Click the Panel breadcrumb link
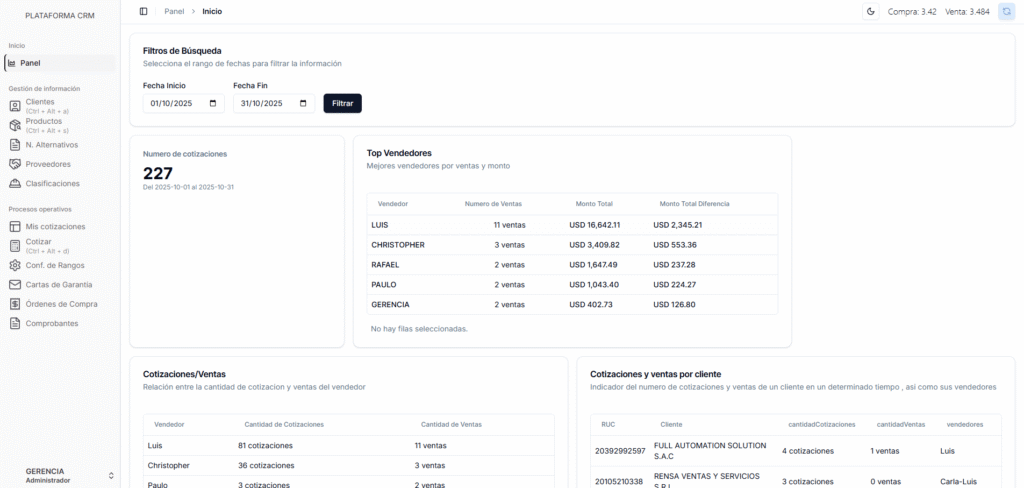The image size is (1024, 488). tap(174, 11)
